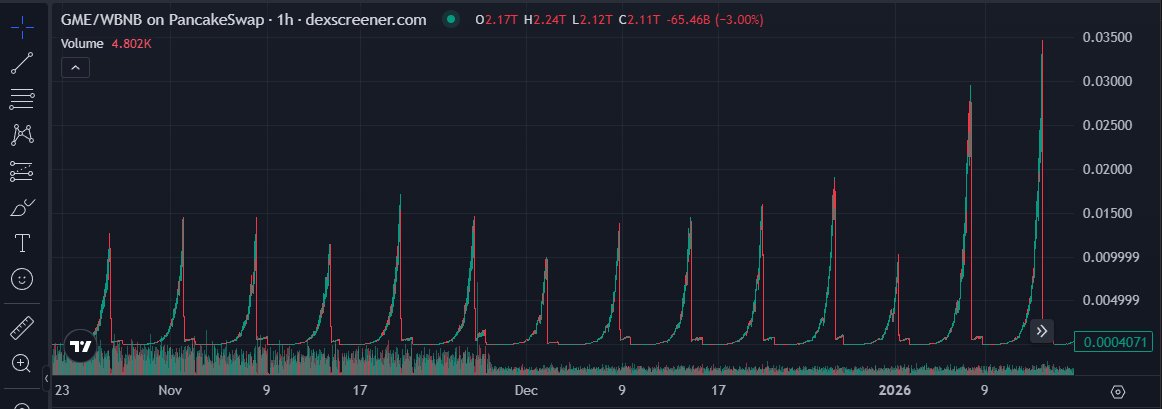1162x409 pixels.
Task: Click the Dec label on time axis
Action: [x=527, y=390]
